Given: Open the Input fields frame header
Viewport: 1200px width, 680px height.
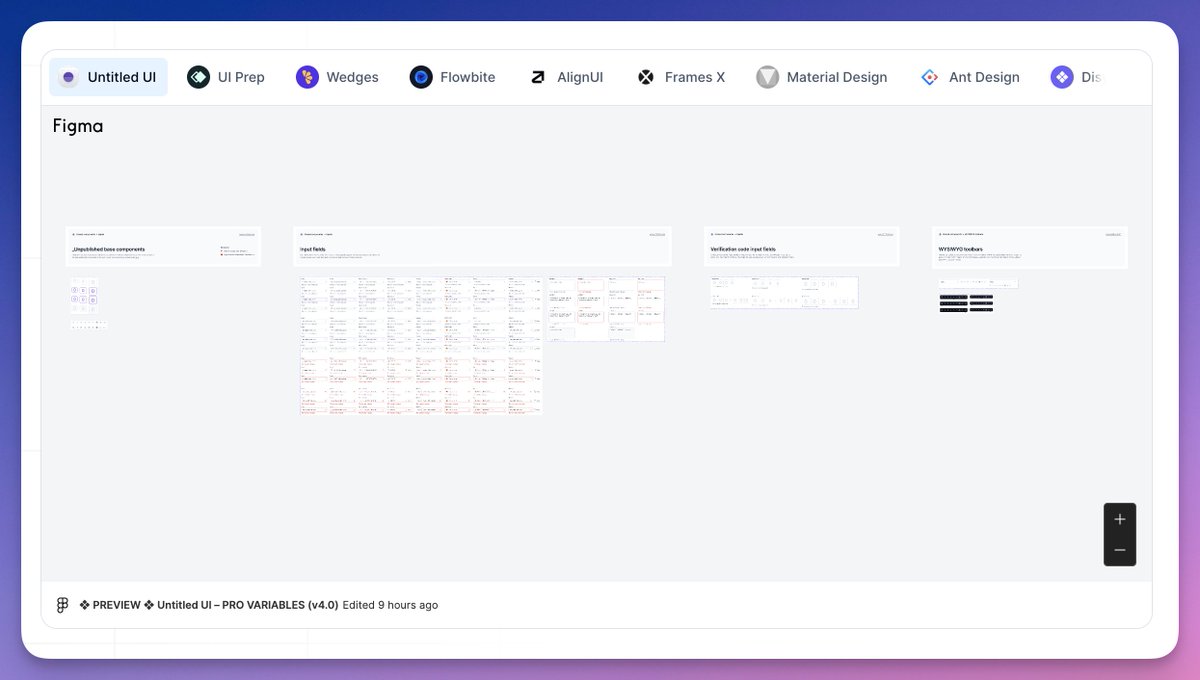Looking at the screenshot, I should click(482, 247).
